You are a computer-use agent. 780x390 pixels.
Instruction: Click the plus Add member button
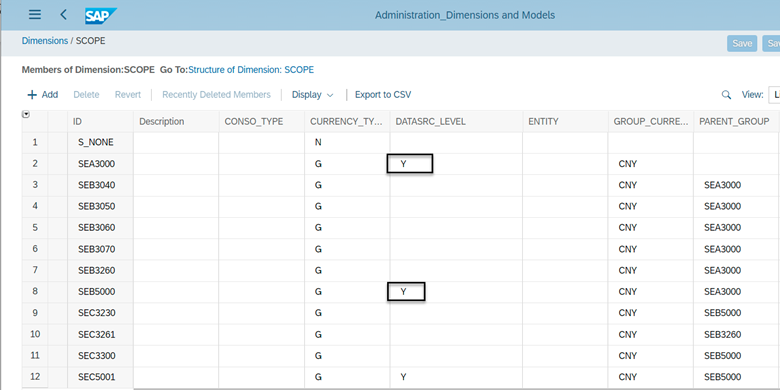pyautogui.click(x=43, y=95)
